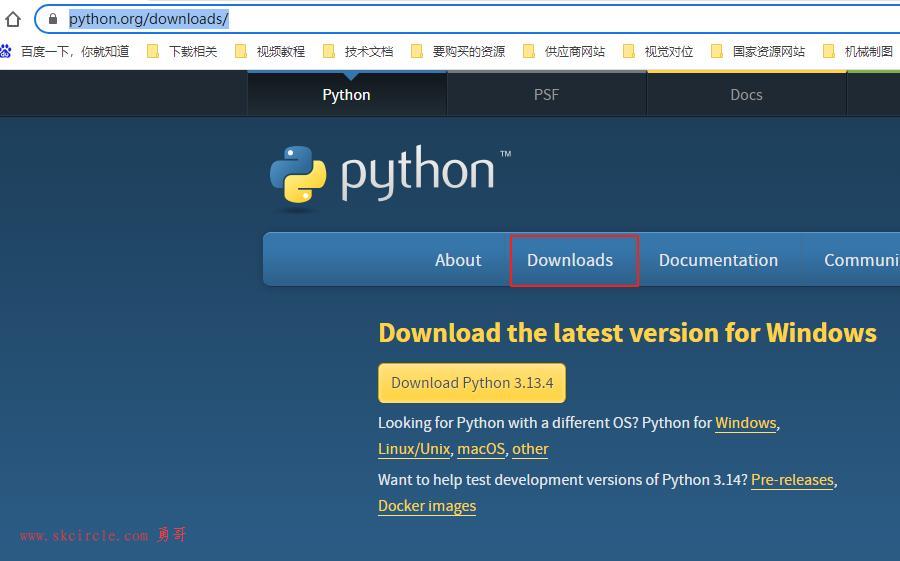Open the About menu item
900x561 pixels.
pos(458,260)
